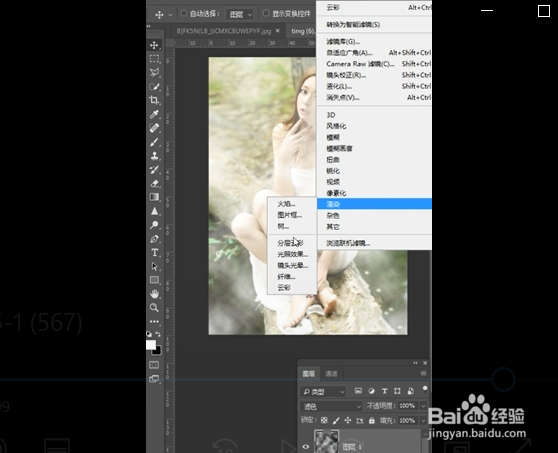Image resolution: width=558 pixels, height=453 pixels.
Task: Filter layers by pixel layer icon
Action: click(358, 391)
